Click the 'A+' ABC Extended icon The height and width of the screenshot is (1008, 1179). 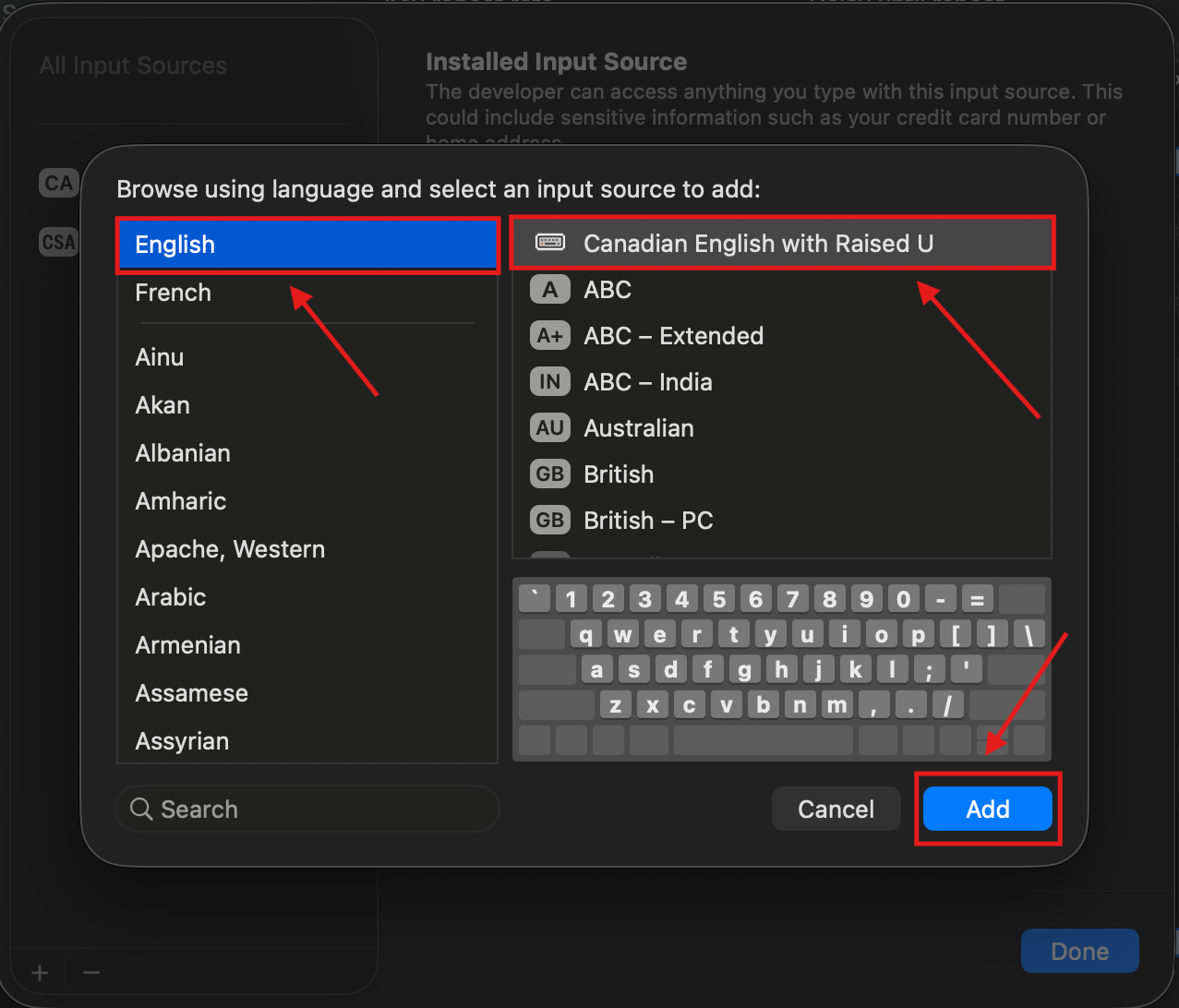pos(549,336)
